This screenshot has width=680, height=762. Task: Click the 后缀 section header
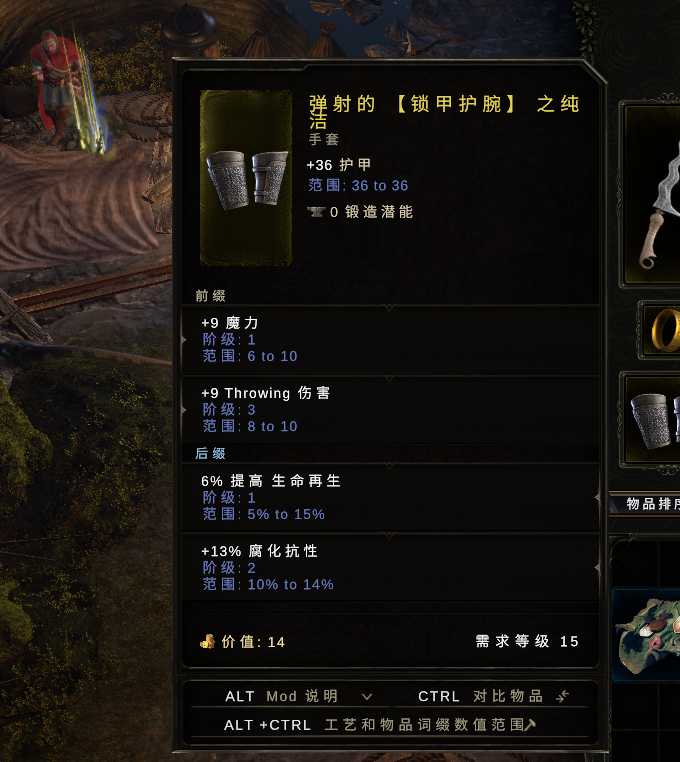tap(210, 453)
